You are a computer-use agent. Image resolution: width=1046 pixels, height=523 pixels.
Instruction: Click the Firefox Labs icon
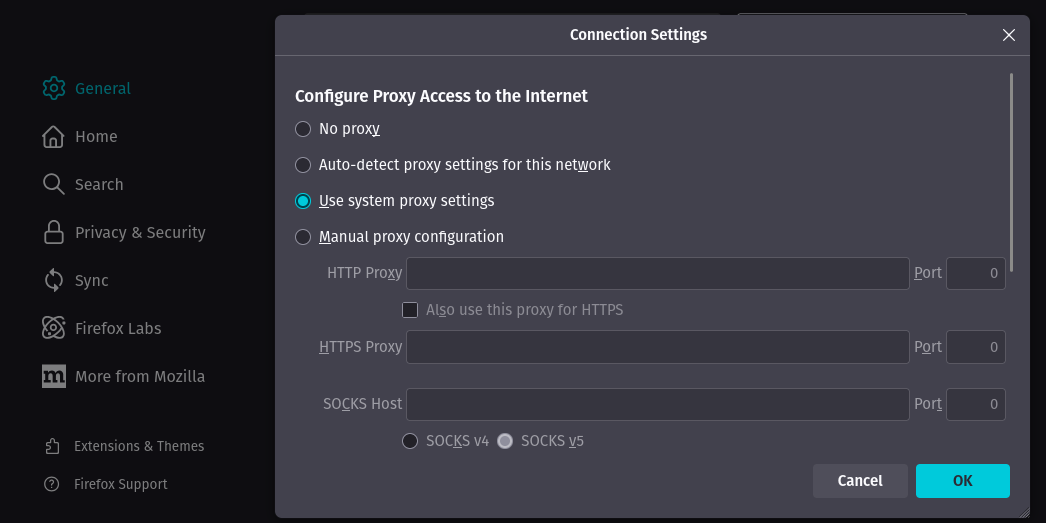(54, 328)
